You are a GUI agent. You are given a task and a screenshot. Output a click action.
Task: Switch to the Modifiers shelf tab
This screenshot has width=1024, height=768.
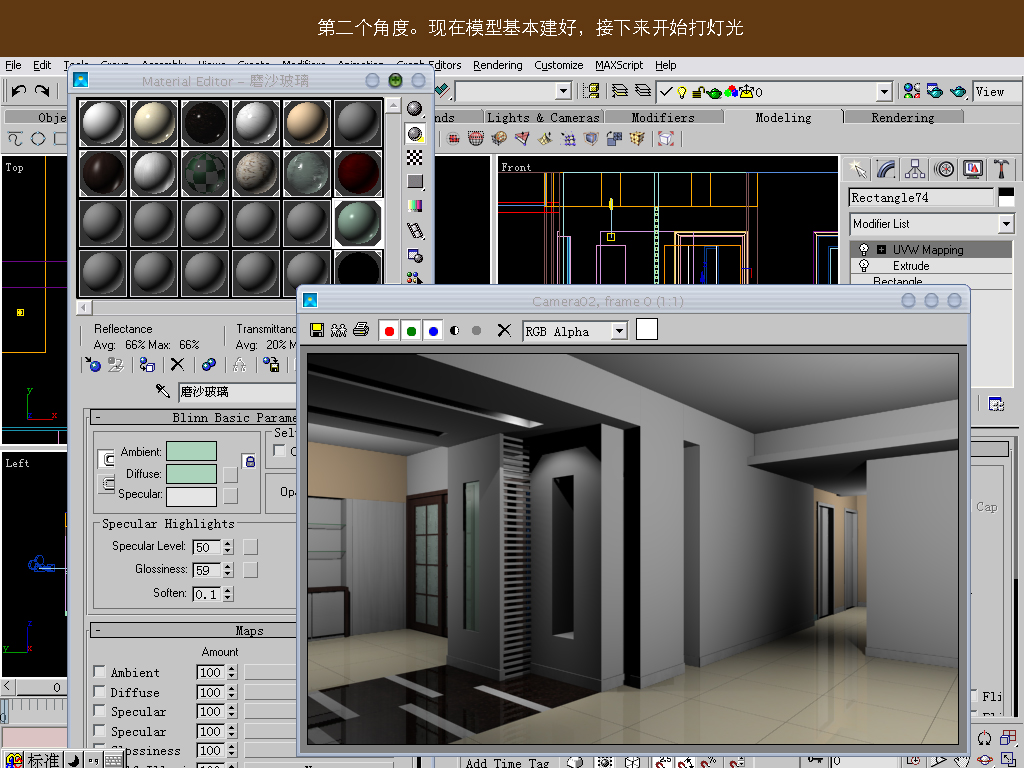pyautogui.click(x=663, y=118)
